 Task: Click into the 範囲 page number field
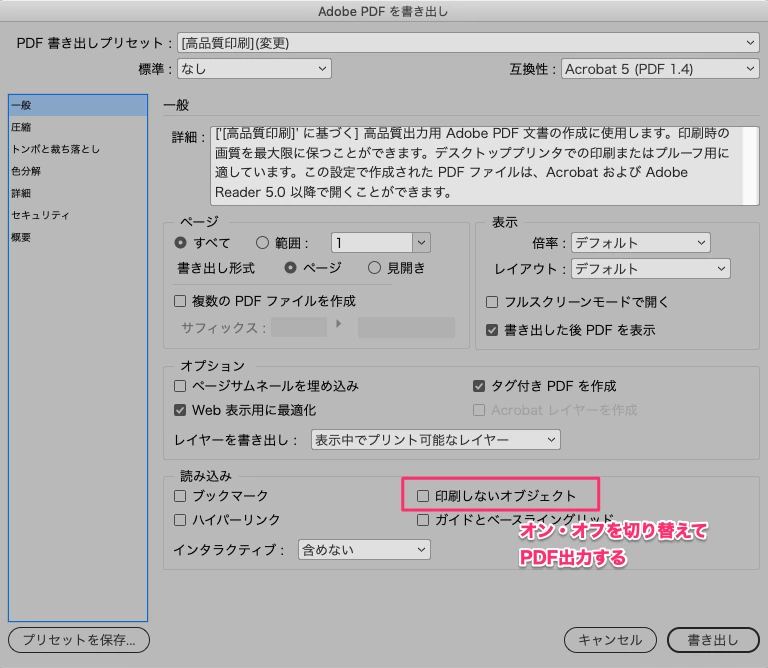(372, 242)
